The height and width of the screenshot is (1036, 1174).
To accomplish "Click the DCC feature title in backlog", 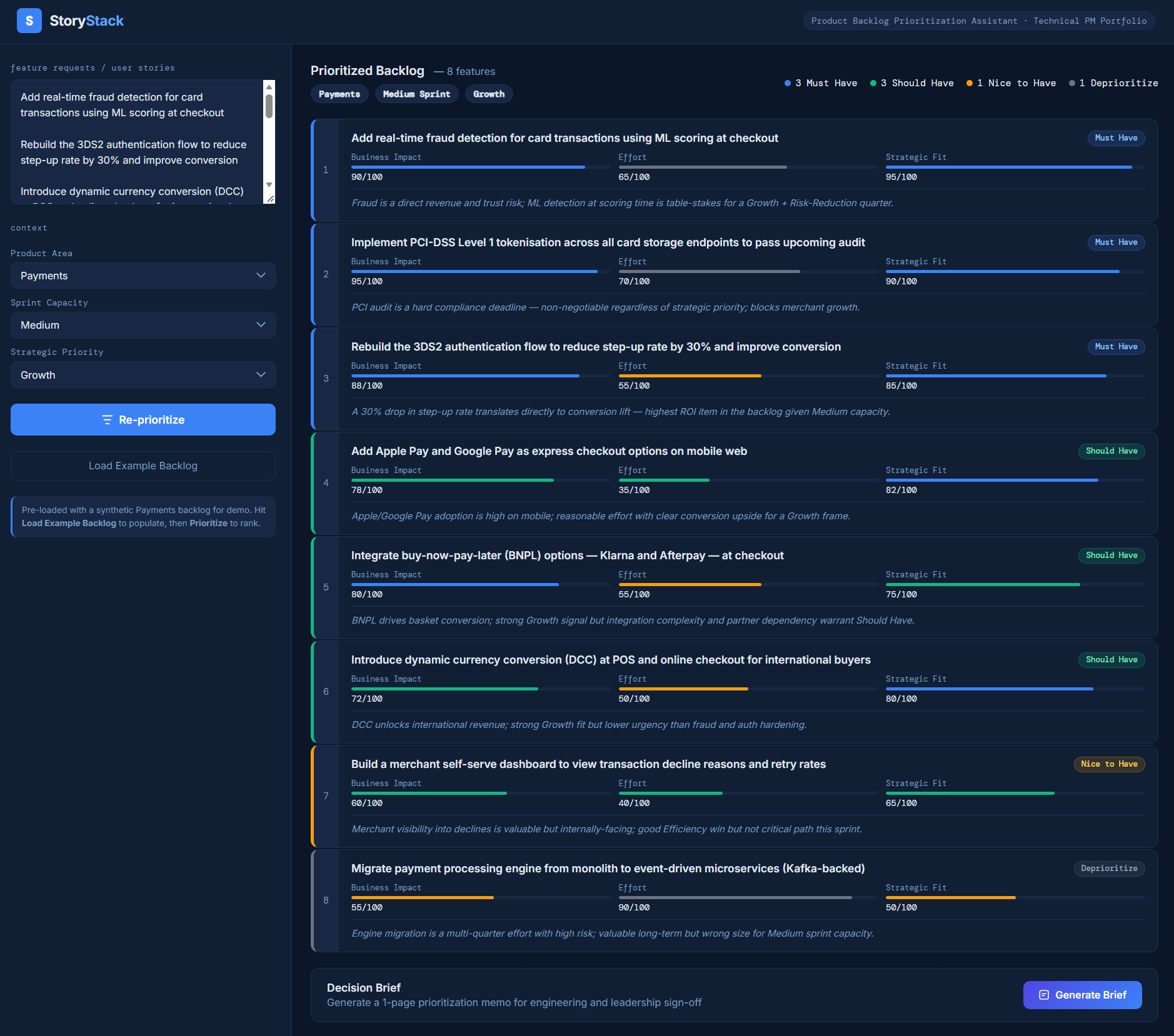I will coord(611,660).
